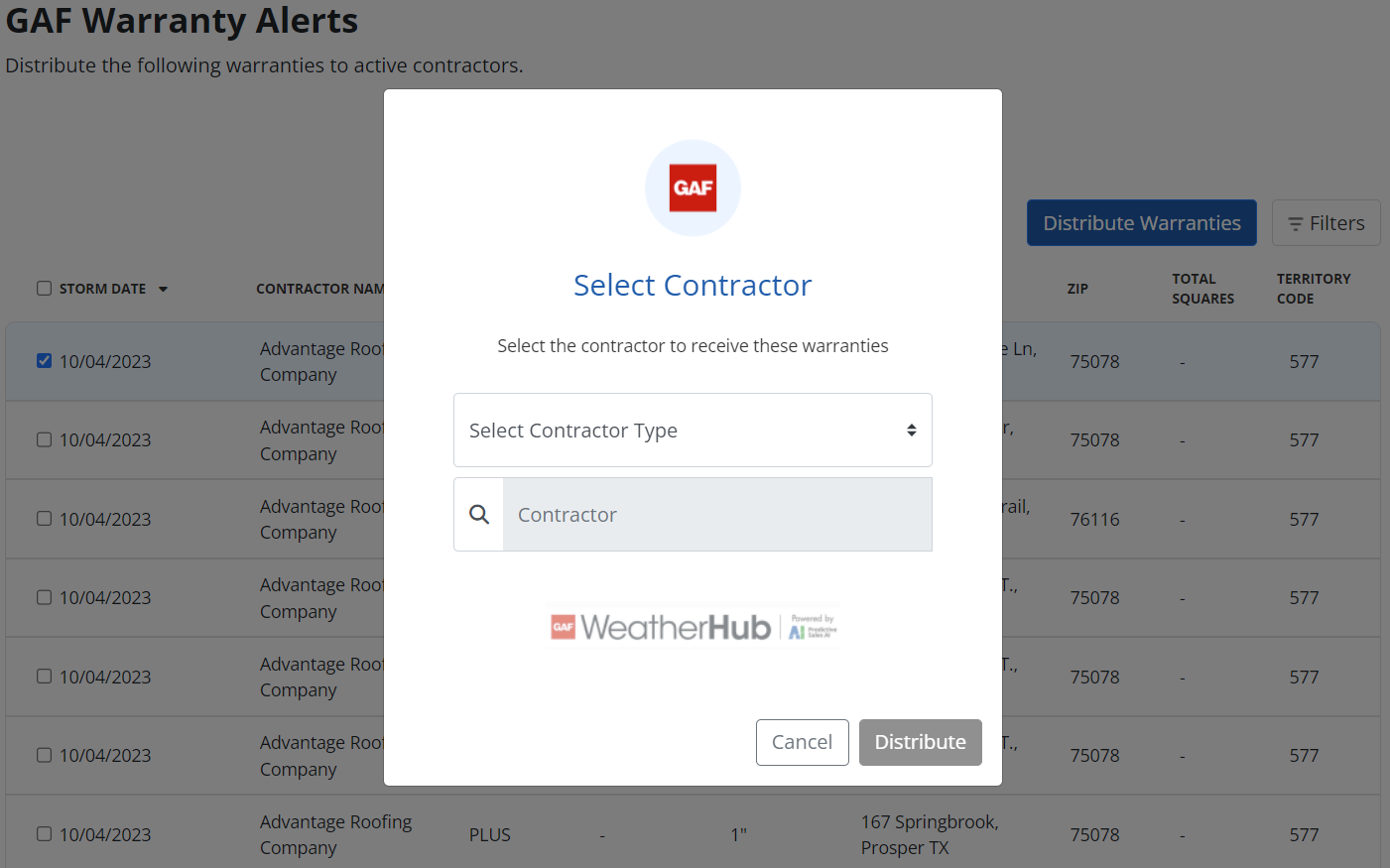The image size is (1390, 868).
Task: Click the WeatherHub logo in the dialog
Action: coord(693,627)
